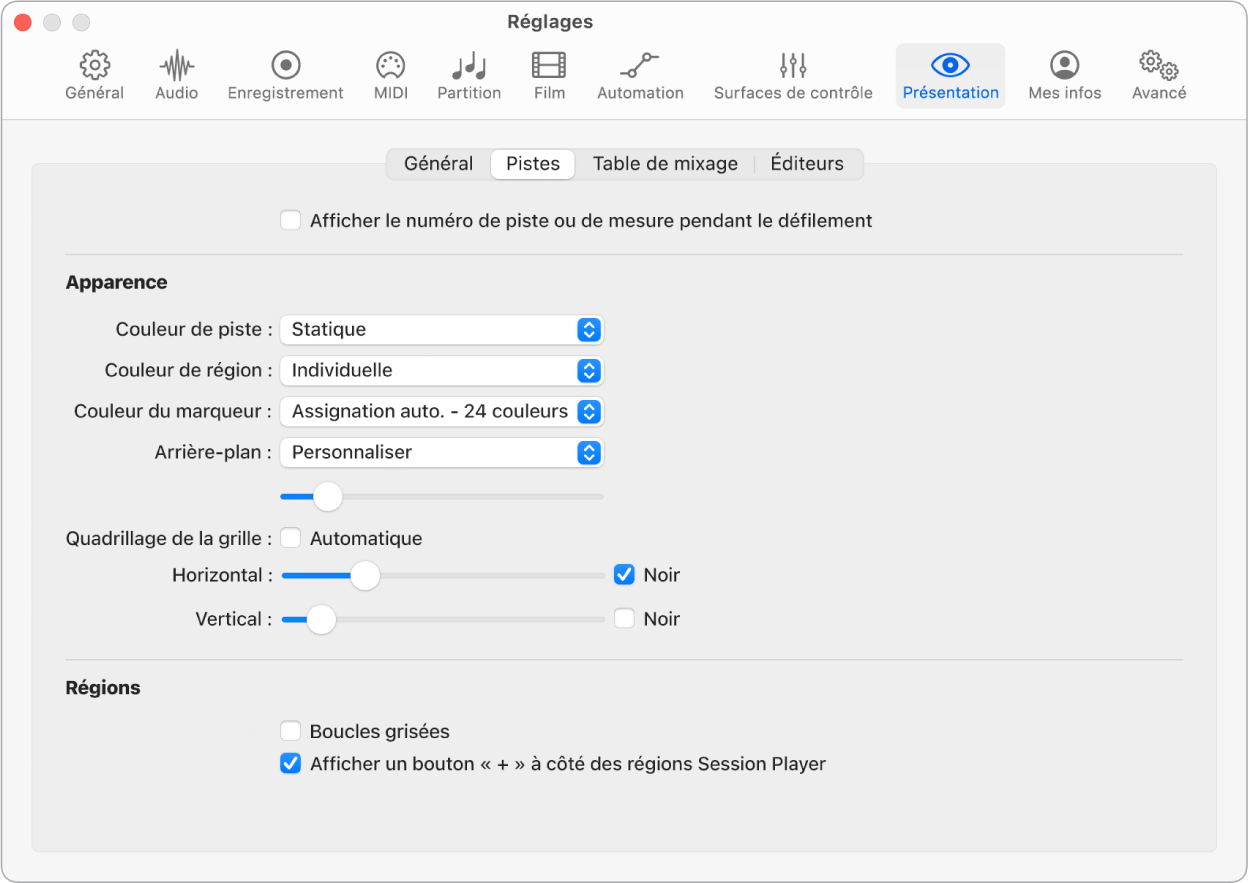This screenshot has height=883, width=1248.
Task: Switch to the Table de mixage tab
Action: 665,164
